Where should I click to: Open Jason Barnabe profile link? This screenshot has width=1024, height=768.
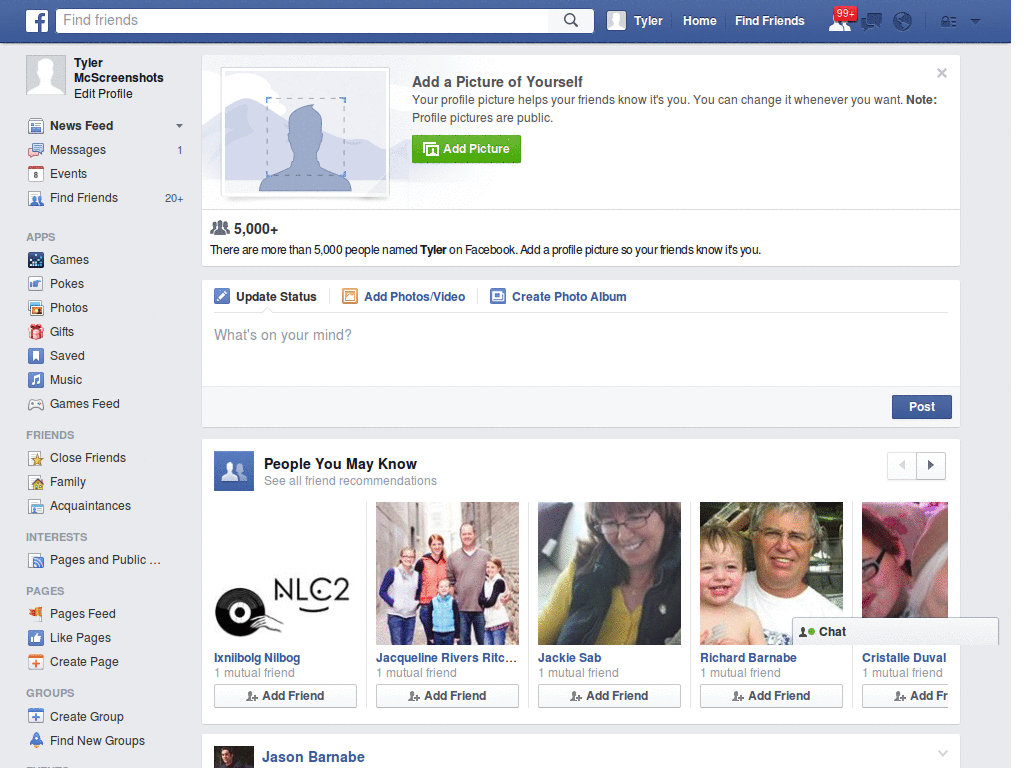[x=313, y=757]
